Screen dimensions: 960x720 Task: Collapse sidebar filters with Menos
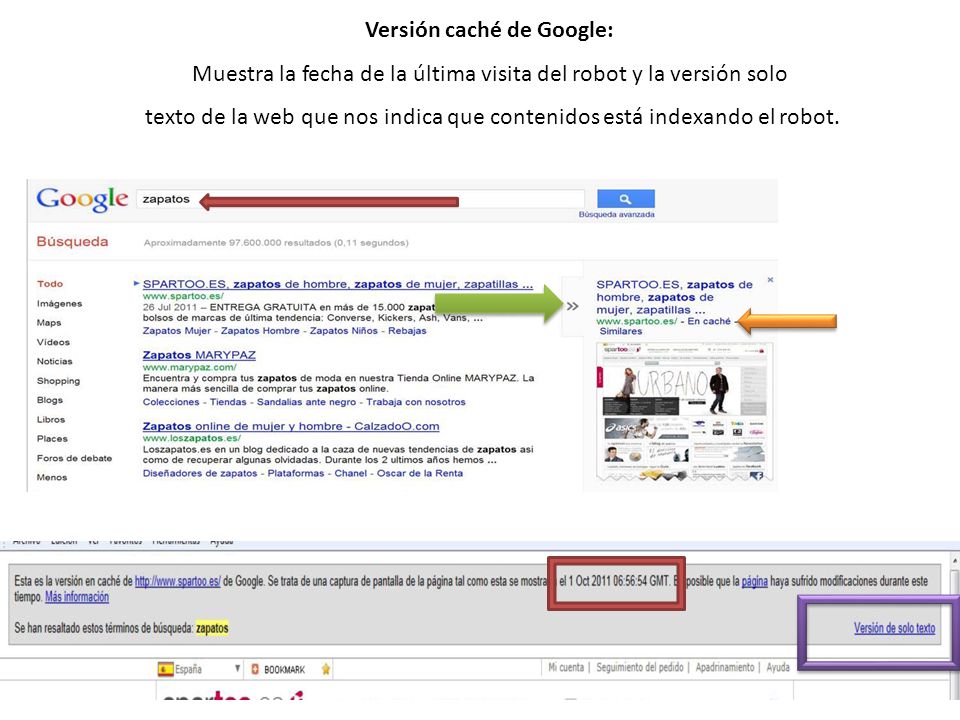51,477
